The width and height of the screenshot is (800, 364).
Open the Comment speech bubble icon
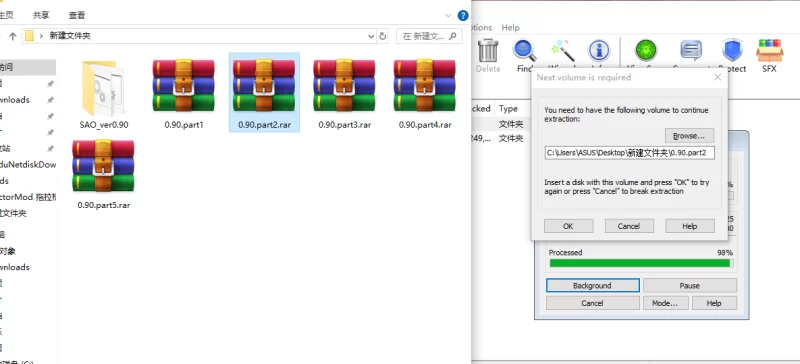pyautogui.click(x=691, y=51)
